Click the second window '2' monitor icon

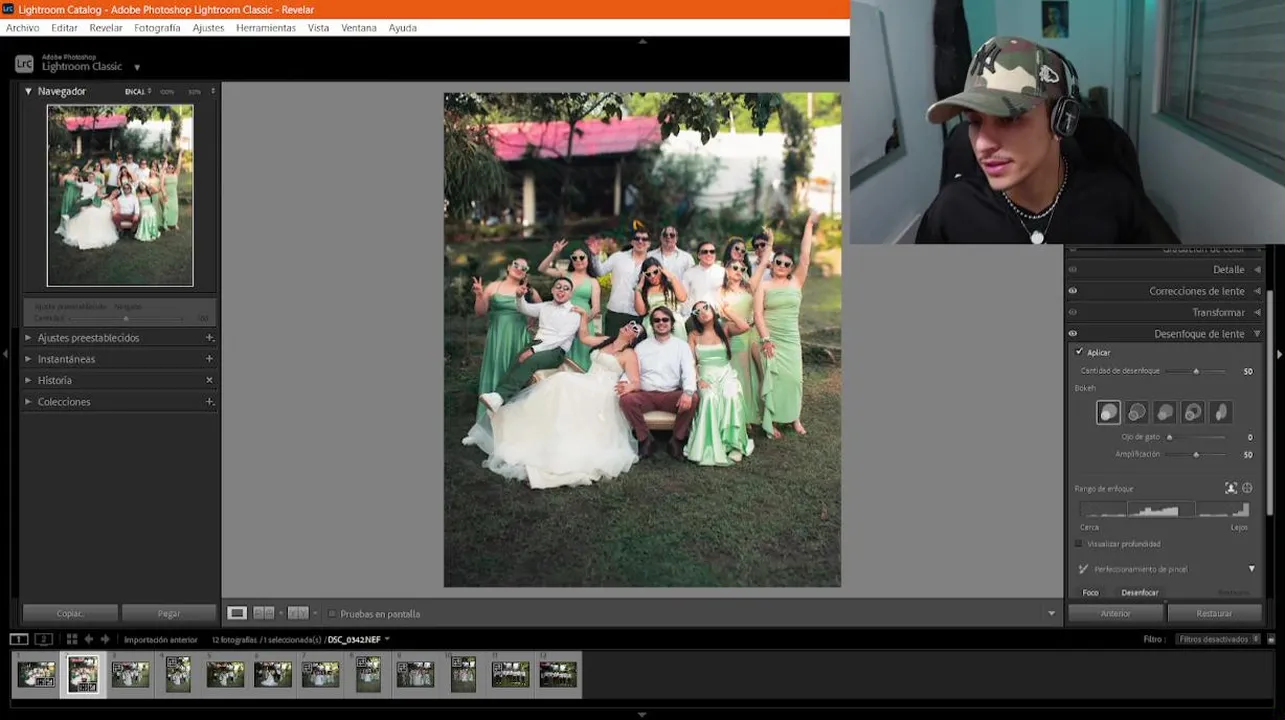click(x=43, y=639)
